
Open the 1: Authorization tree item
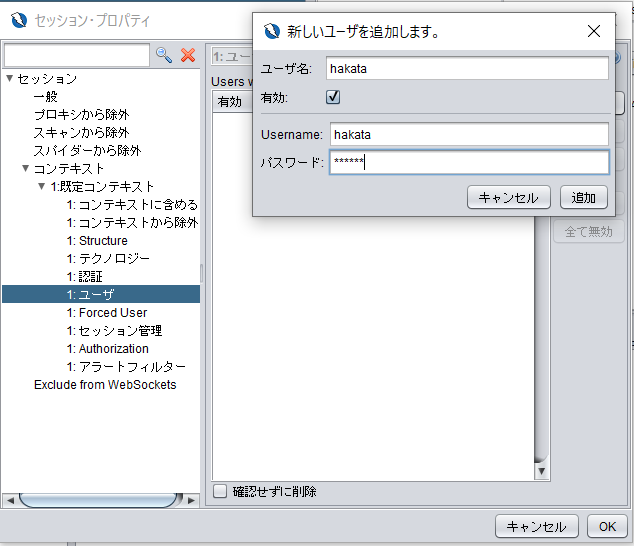(108, 348)
